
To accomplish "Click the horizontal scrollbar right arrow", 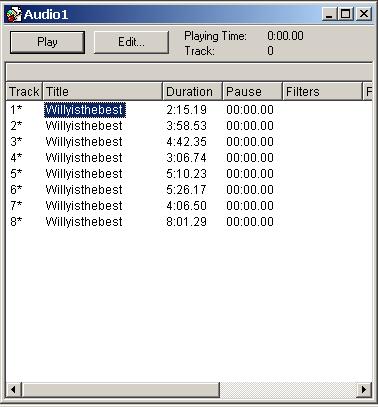I will (x=364, y=389).
